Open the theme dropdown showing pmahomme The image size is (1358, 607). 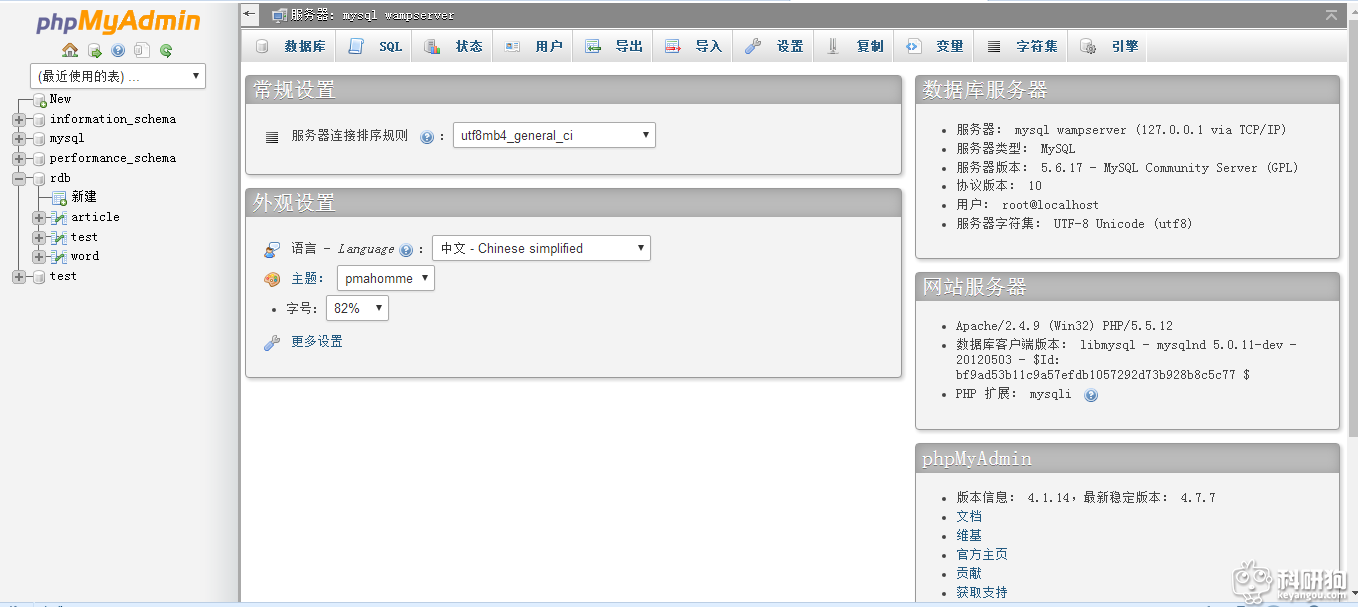pyautogui.click(x=385, y=278)
